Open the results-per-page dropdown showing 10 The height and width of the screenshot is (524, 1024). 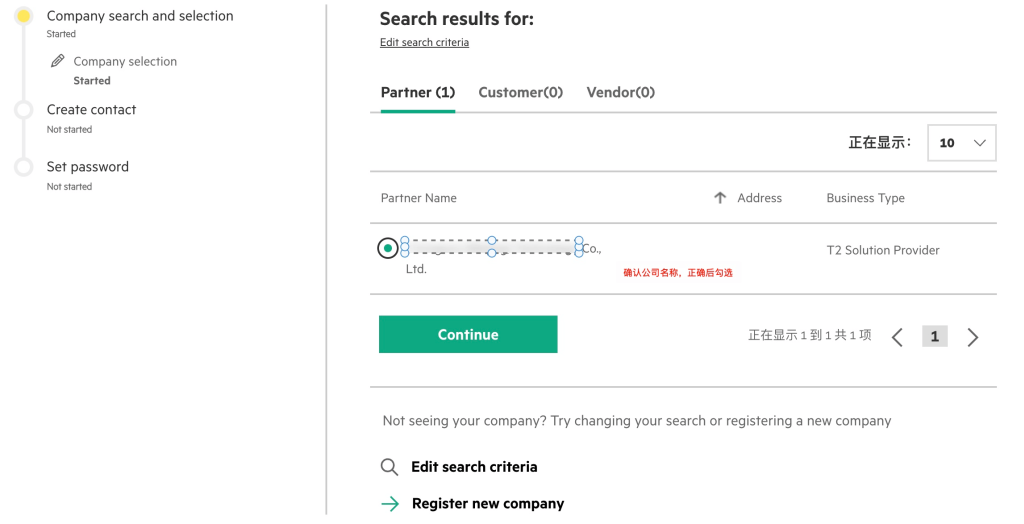(961, 142)
